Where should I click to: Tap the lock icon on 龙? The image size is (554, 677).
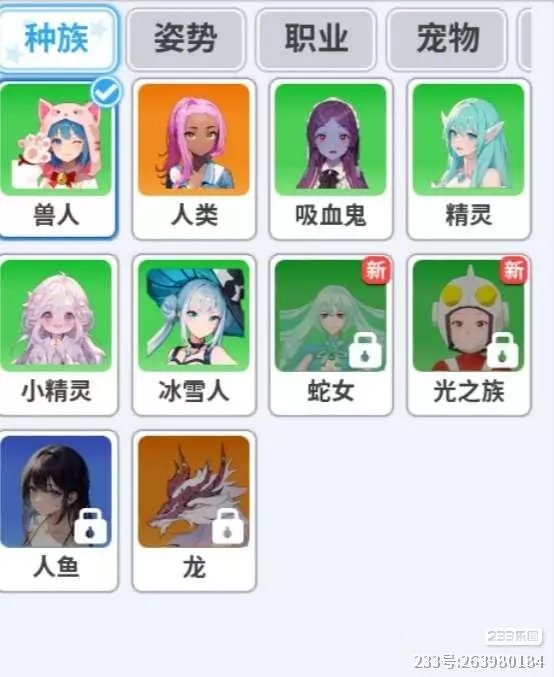click(228, 526)
